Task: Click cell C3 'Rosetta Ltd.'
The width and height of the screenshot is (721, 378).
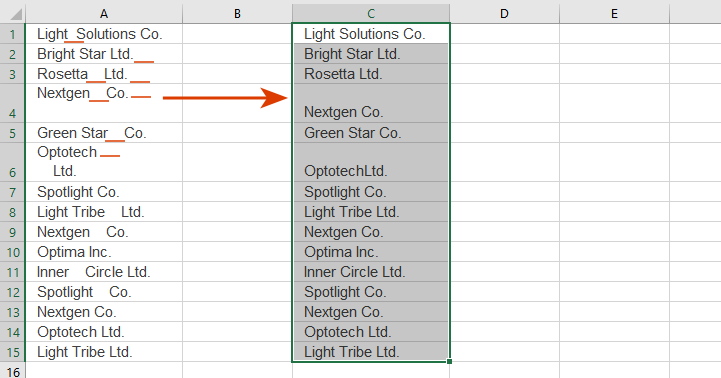Action: (371, 74)
